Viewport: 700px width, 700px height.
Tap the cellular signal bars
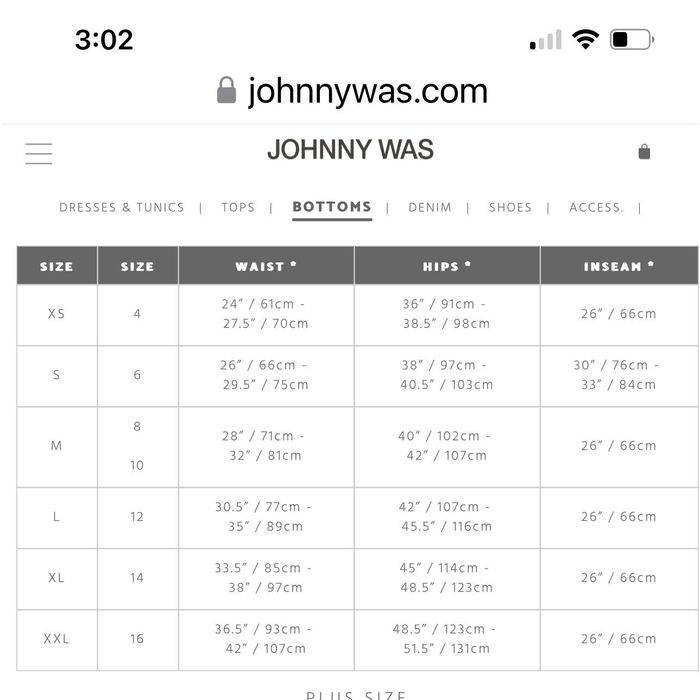coord(546,40)
